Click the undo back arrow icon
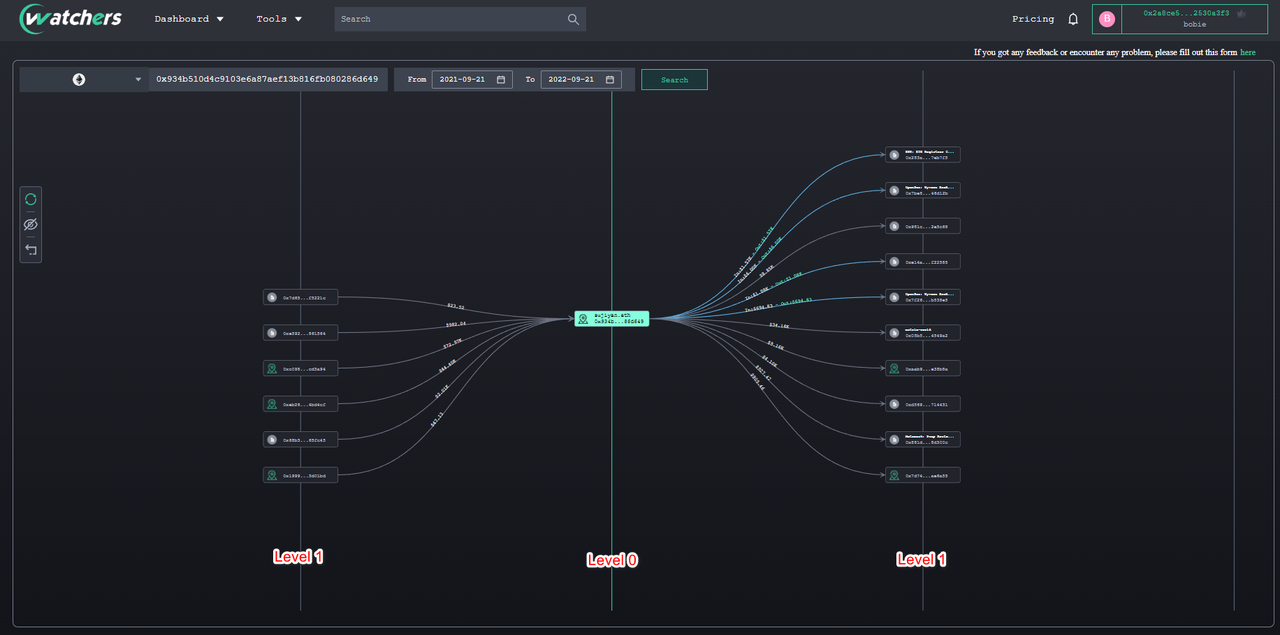Screen dimensions: 1280x635 point(31,250)
